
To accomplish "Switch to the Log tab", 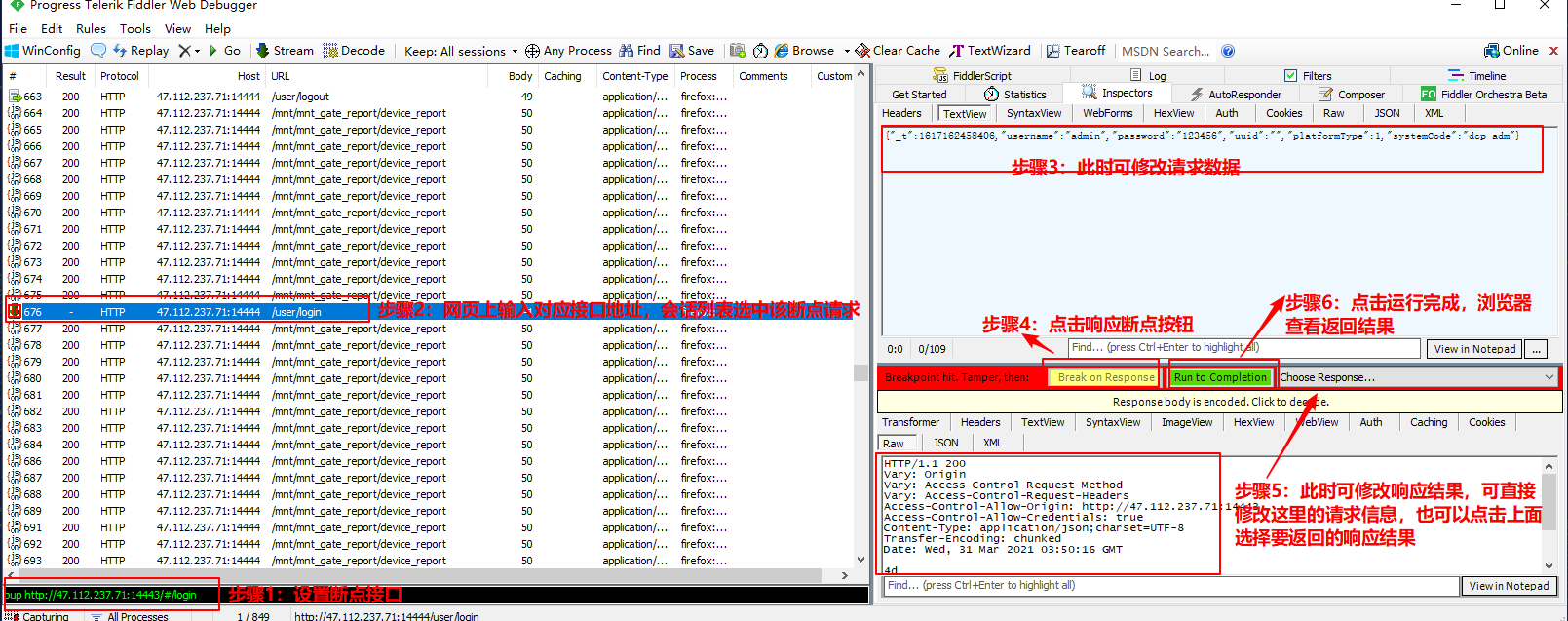I will click(x=1148, y=75).
